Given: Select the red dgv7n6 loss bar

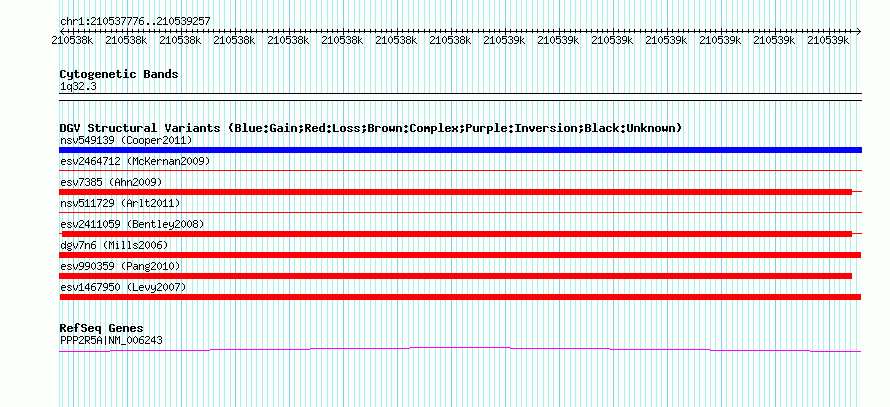Looking at the screenshot, I should coord(460,255).
